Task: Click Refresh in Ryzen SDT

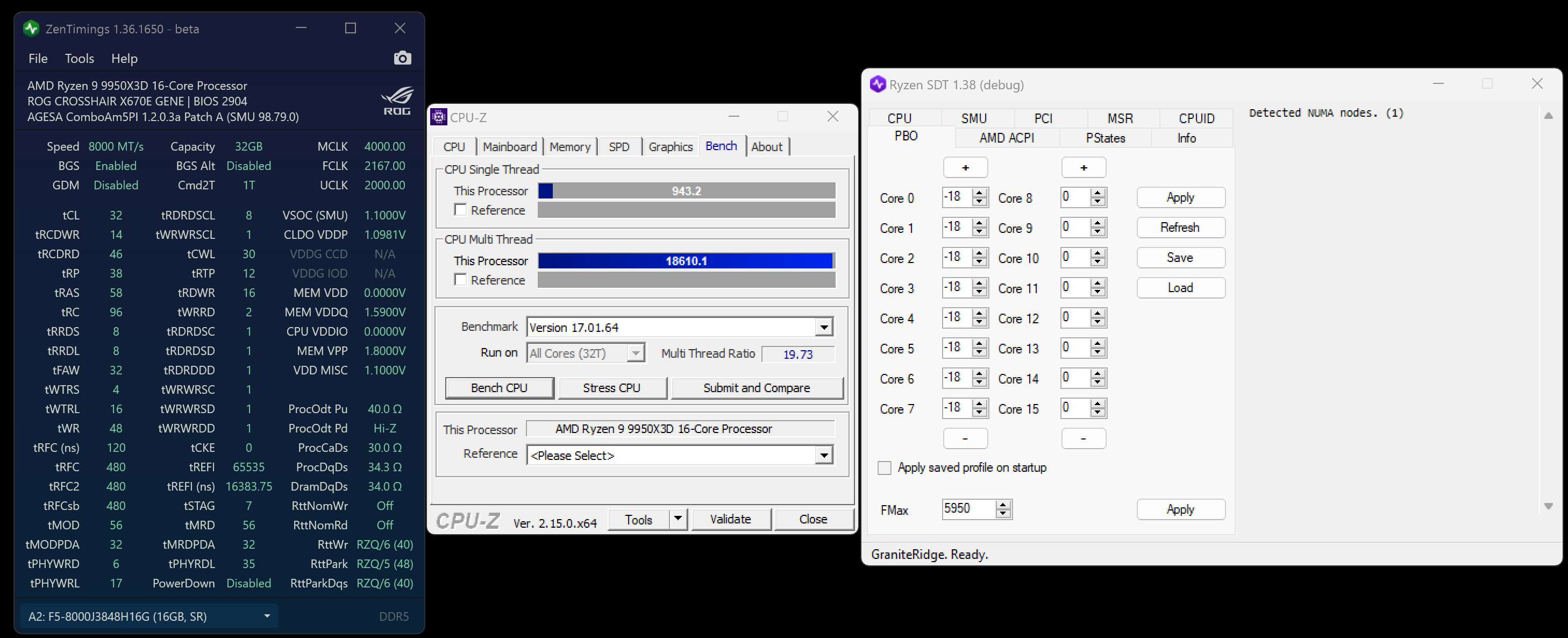Action: (1180, 228)
